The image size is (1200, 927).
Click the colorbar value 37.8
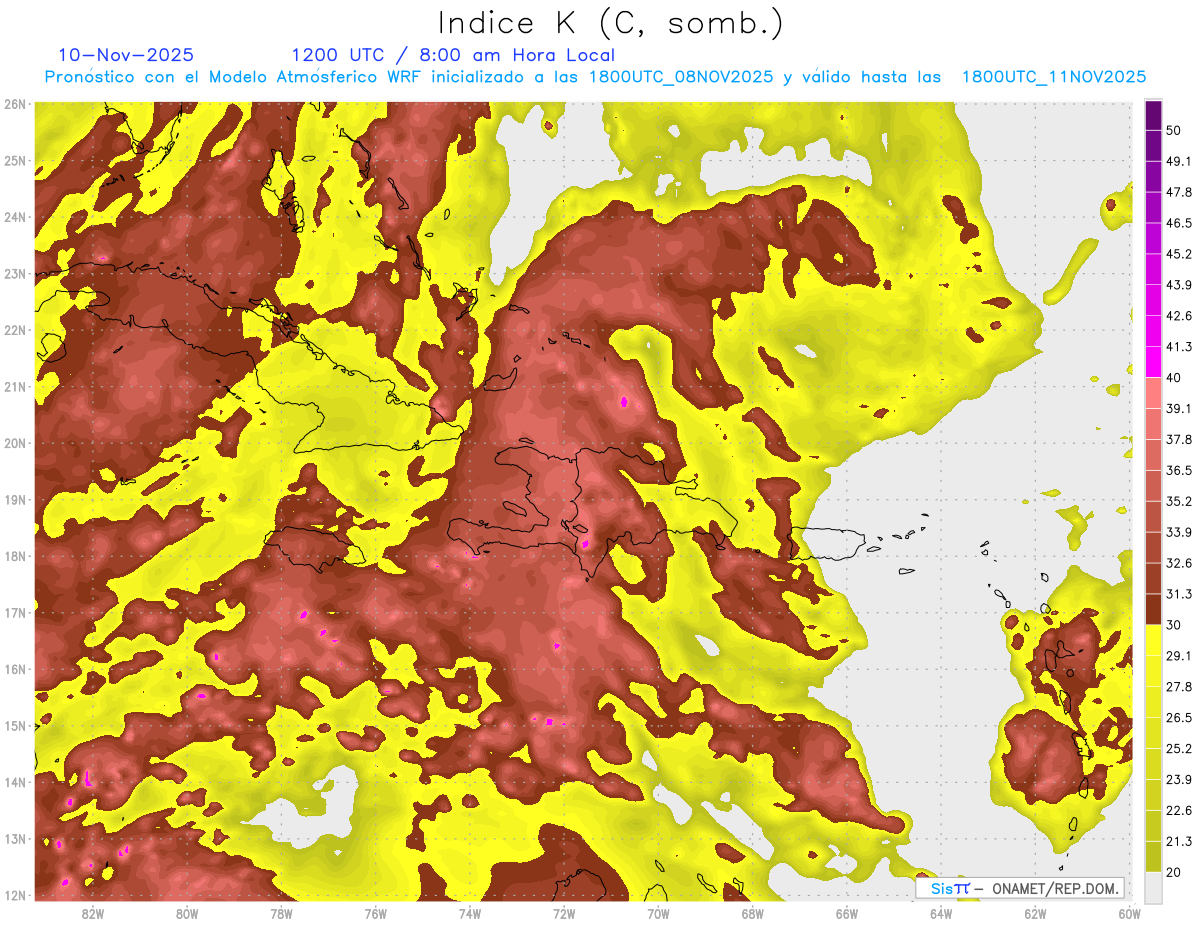[1179, 439]
